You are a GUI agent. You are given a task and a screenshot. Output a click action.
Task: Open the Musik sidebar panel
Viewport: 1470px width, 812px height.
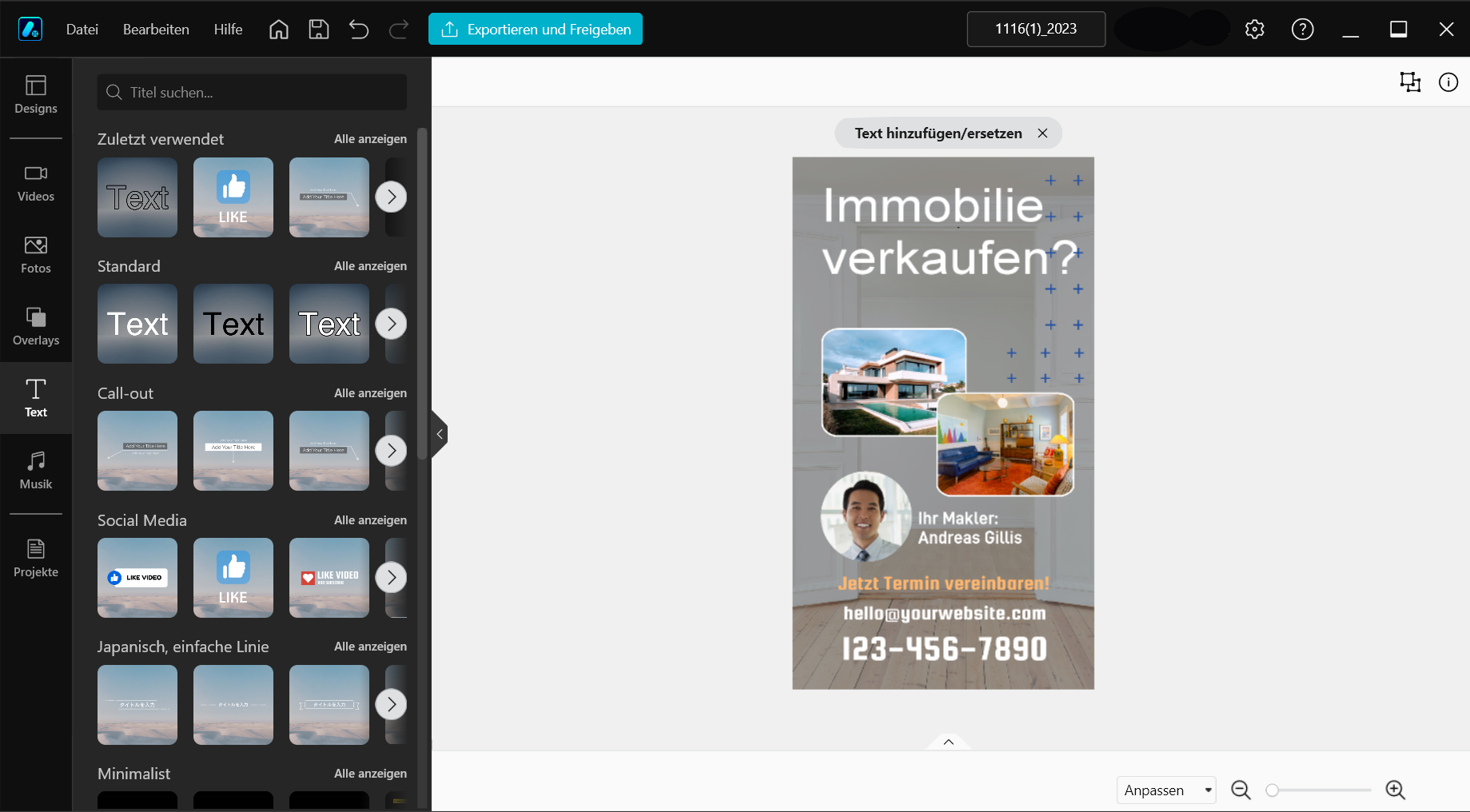tap(36, 471)
